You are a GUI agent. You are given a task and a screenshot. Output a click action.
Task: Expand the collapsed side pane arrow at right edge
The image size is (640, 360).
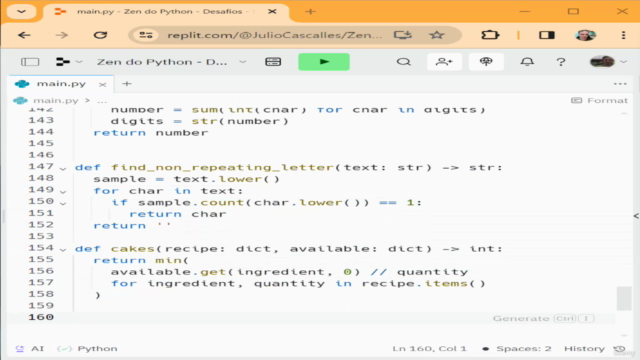(x=636, y=216)
